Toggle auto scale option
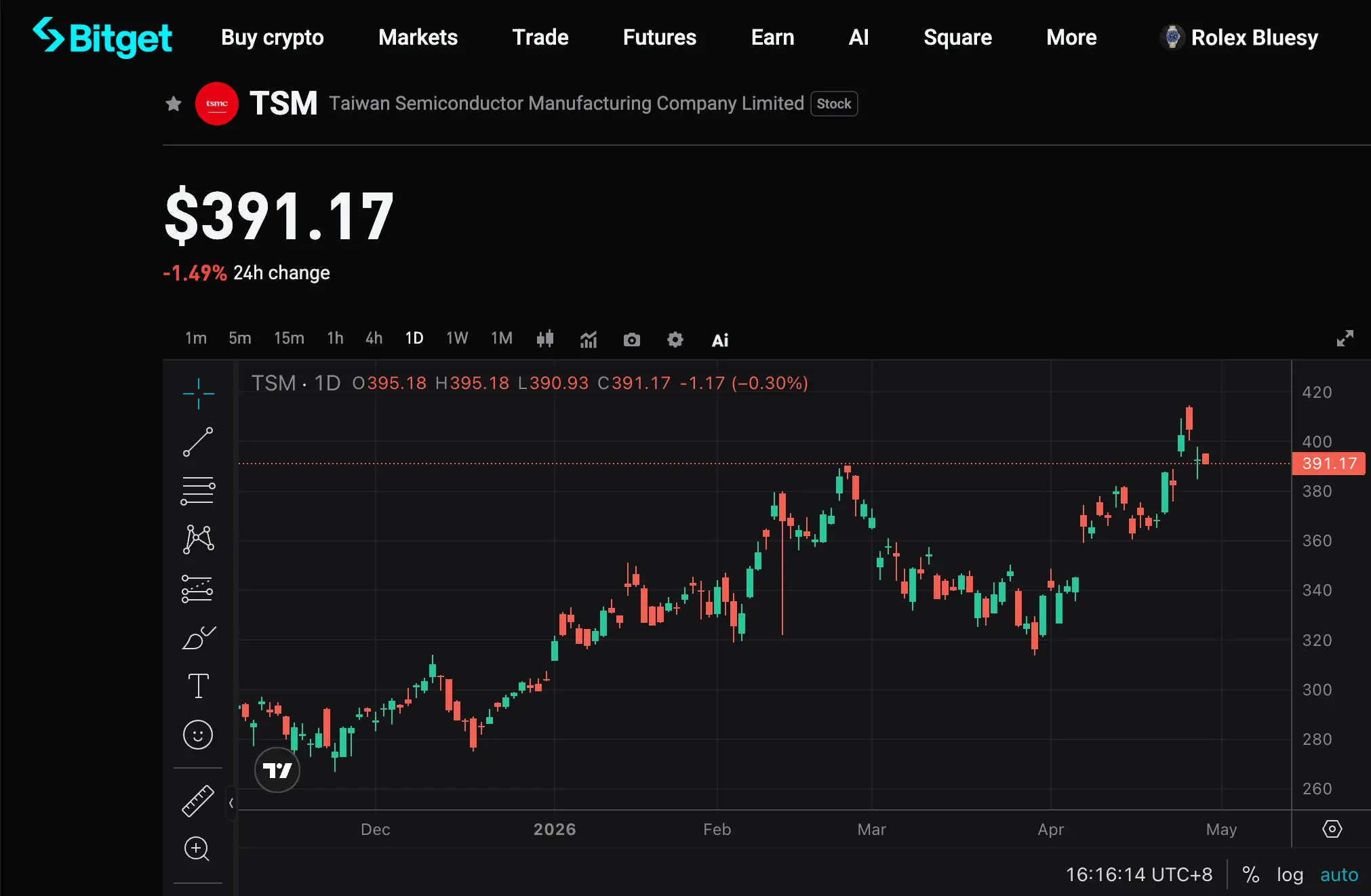 [x=1338, y=875]
